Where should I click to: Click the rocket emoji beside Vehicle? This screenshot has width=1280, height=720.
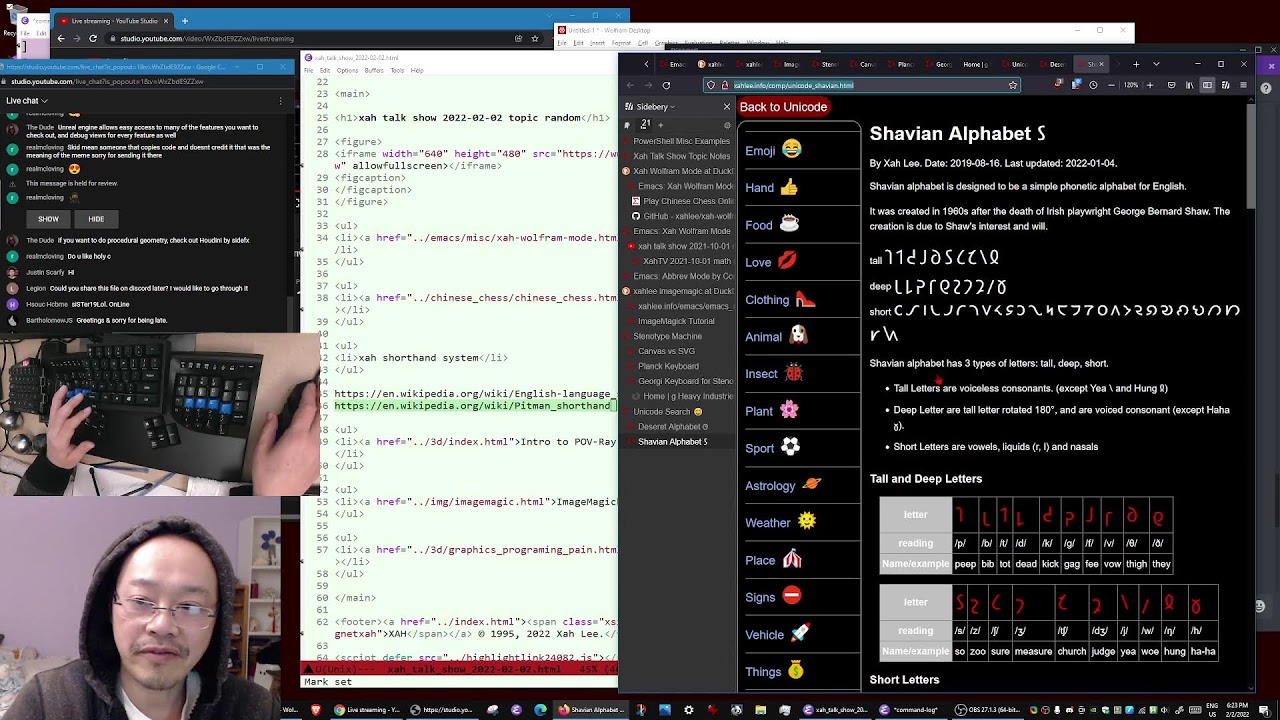pyautogui.click(x=800, y=634)
